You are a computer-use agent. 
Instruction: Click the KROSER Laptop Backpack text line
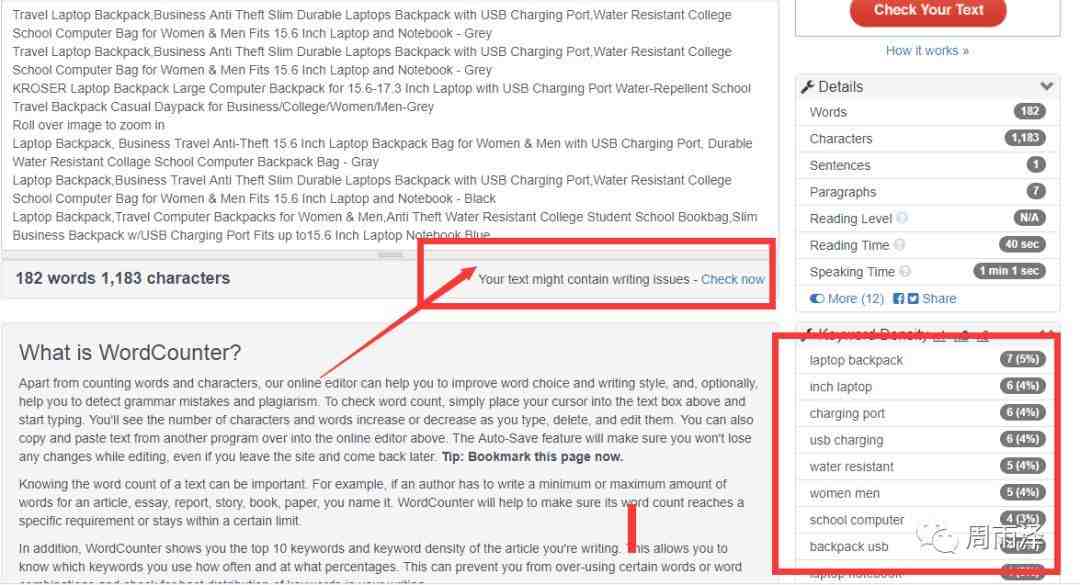click(382, 97)
